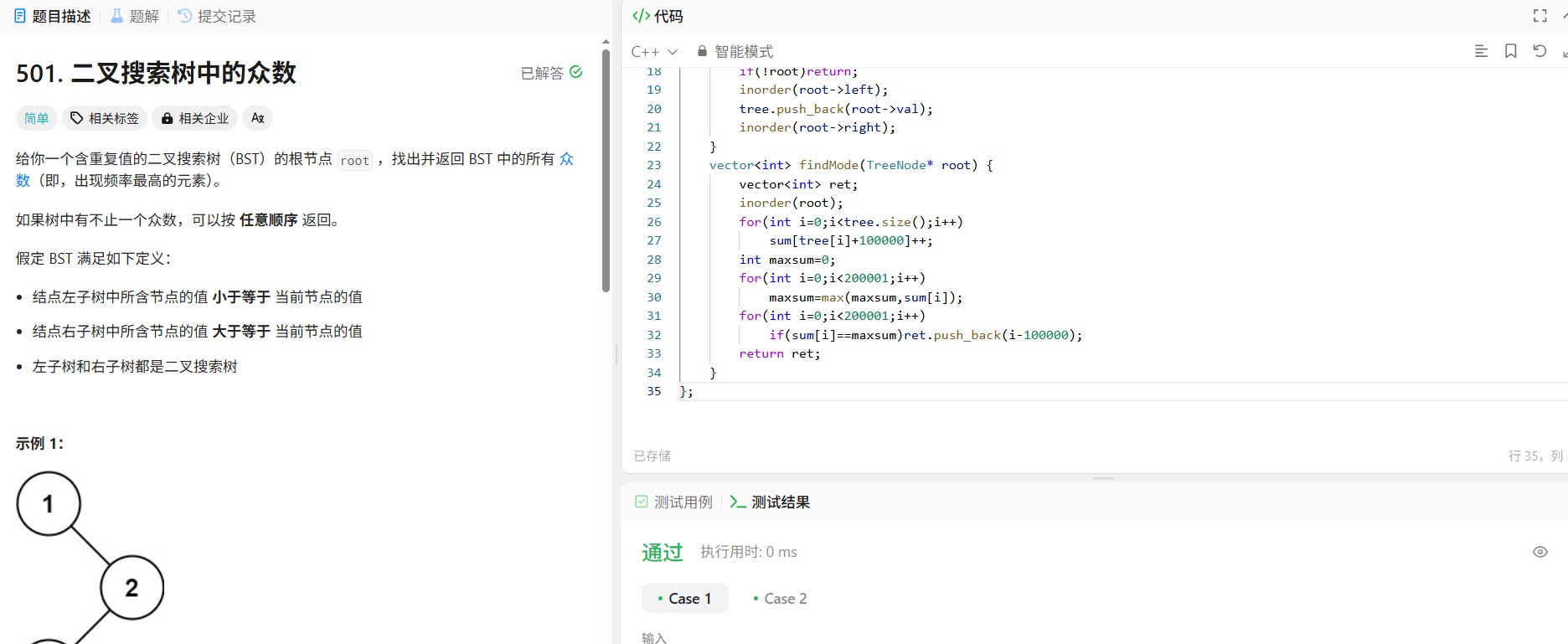Toggle the eye visibility icon in results

(x=1540, y=552)
